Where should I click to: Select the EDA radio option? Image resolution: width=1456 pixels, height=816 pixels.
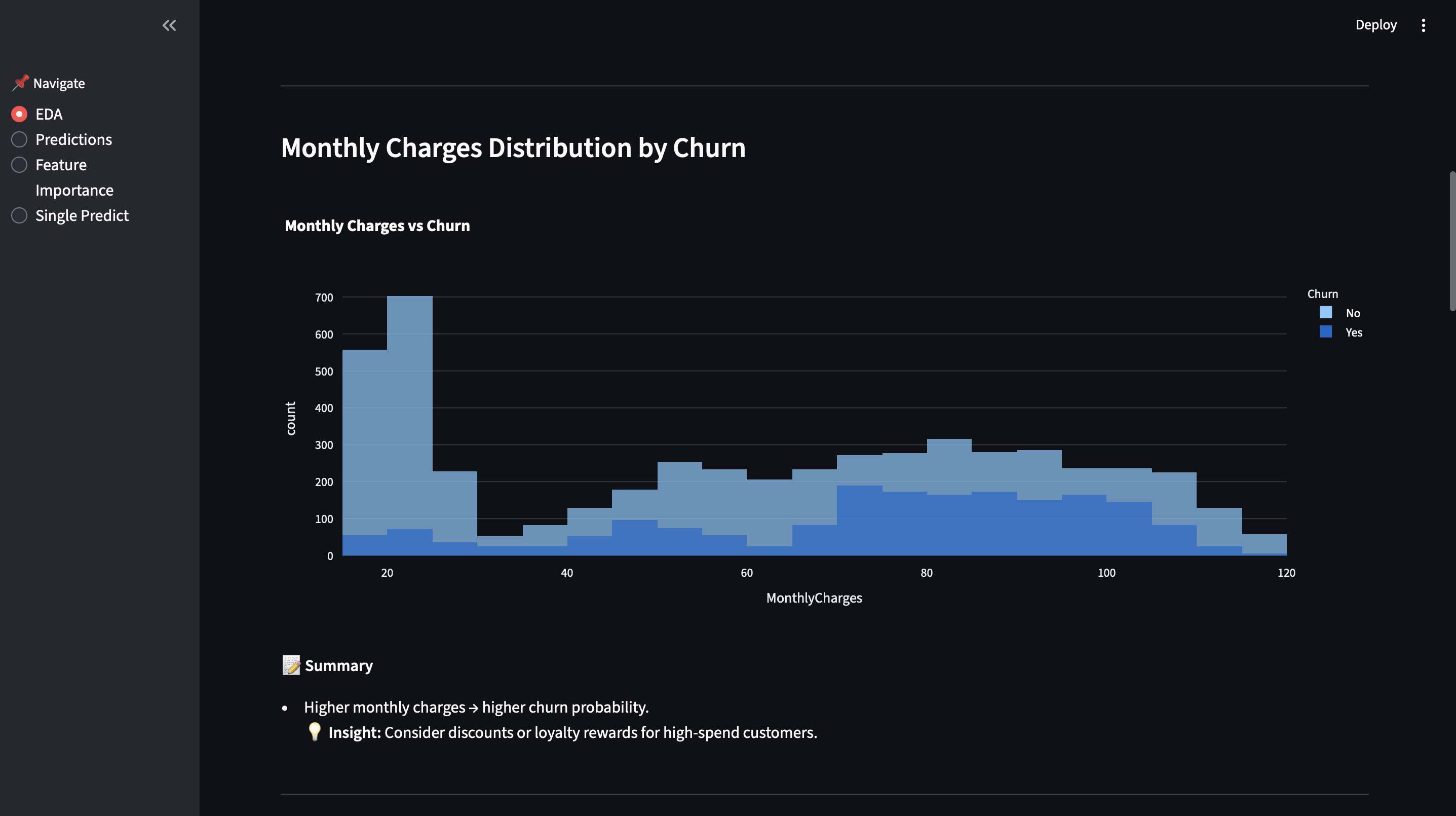coord(37,114)
